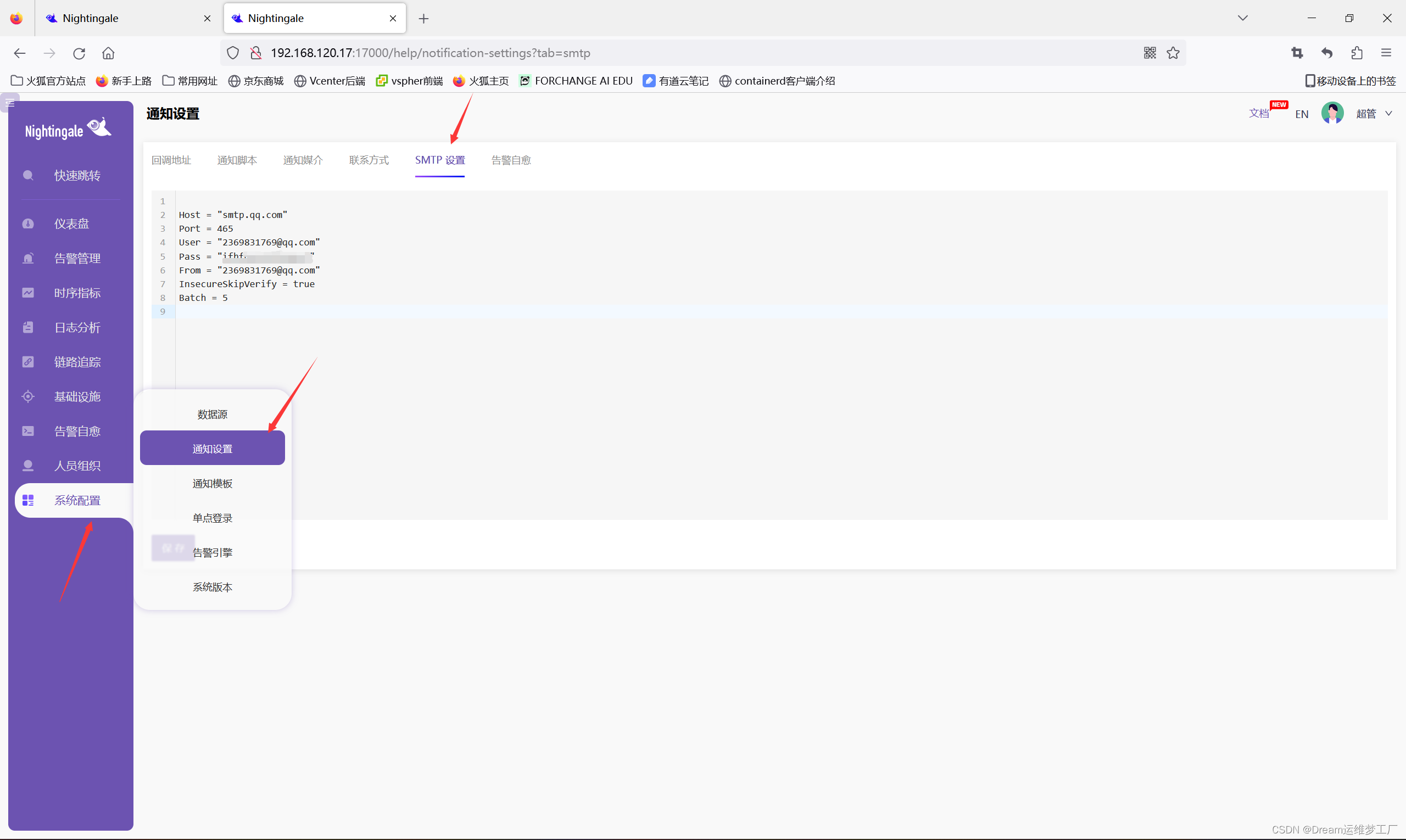Expand the 超管 user dropdown
Screen dimensions: 1406x840
point(1373,114)
